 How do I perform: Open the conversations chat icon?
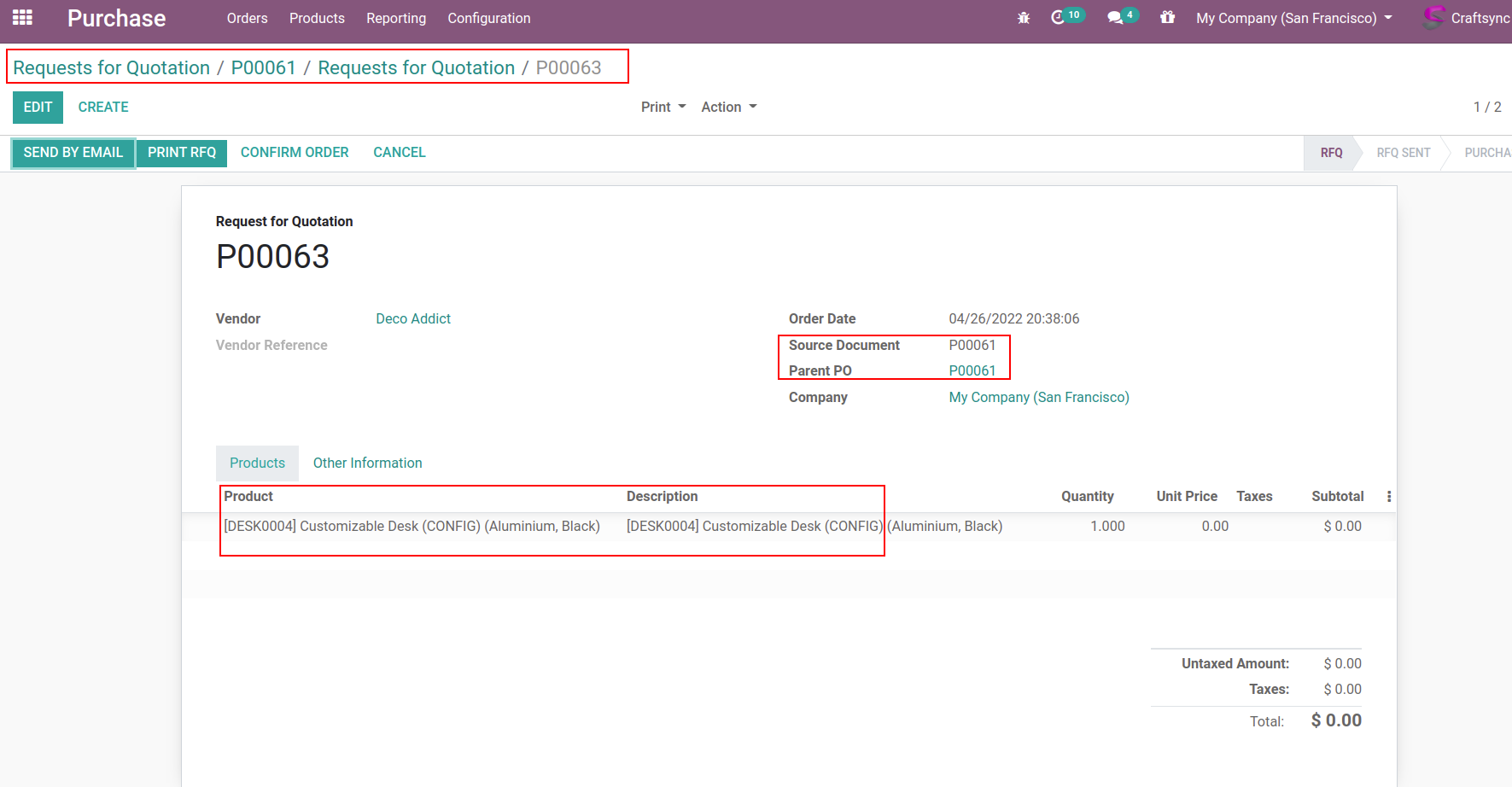pos(1115,18)
